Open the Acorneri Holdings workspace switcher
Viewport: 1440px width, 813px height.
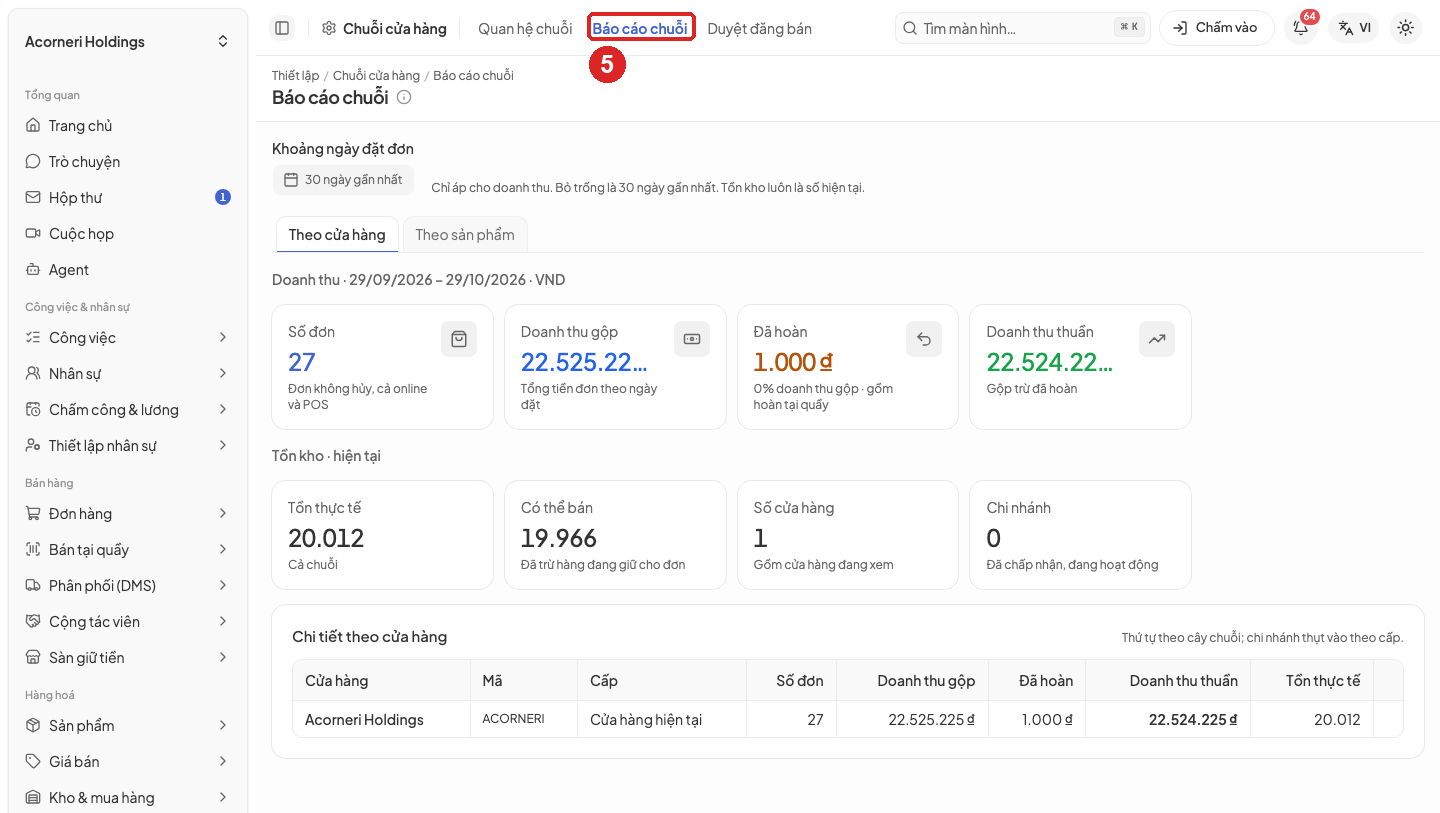(128, 42)
